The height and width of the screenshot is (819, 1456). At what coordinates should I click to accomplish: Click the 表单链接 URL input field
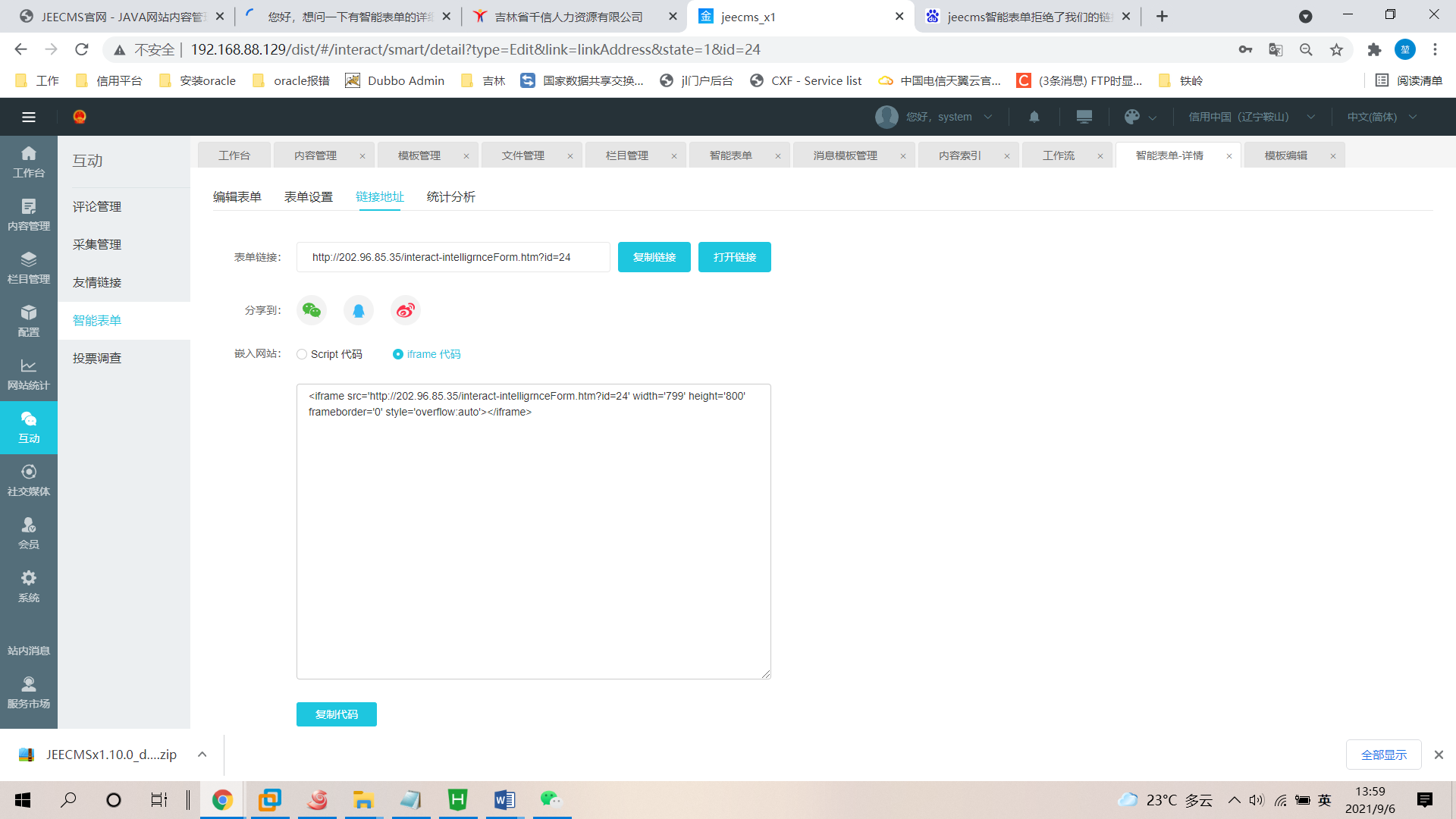point(453,257)
